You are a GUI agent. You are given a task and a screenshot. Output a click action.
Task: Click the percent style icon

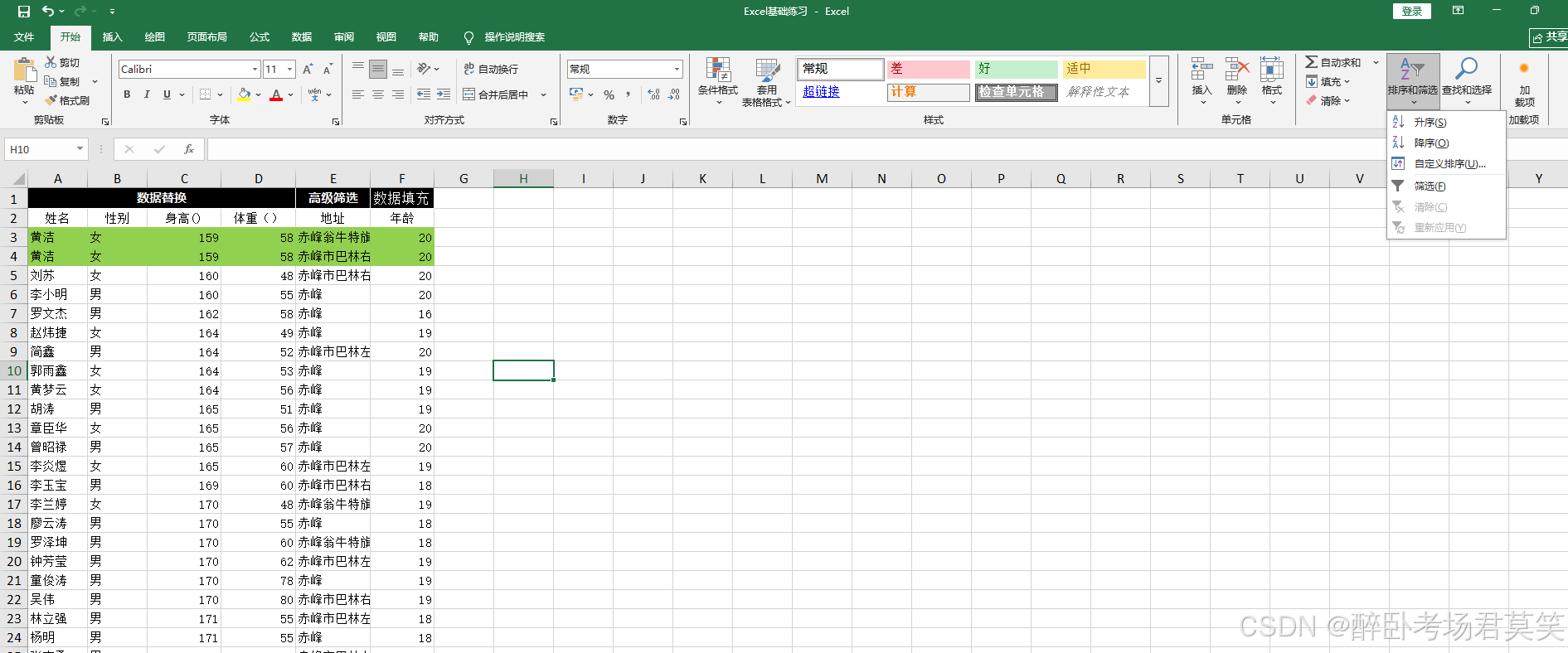coord(609,94)
